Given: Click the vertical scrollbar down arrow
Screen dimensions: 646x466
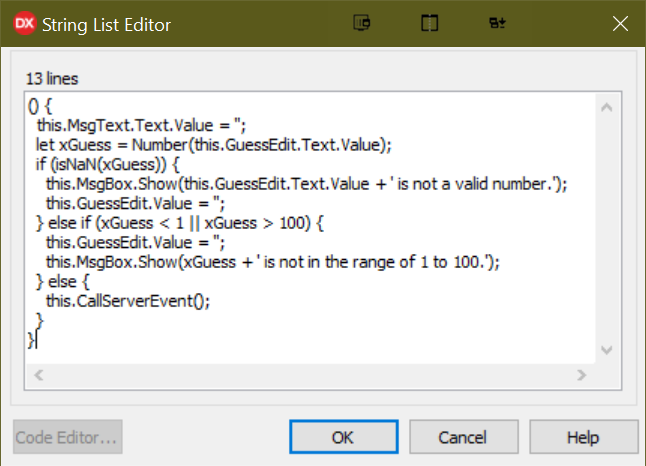Looking at the screenshot, I should coord(606,349).
